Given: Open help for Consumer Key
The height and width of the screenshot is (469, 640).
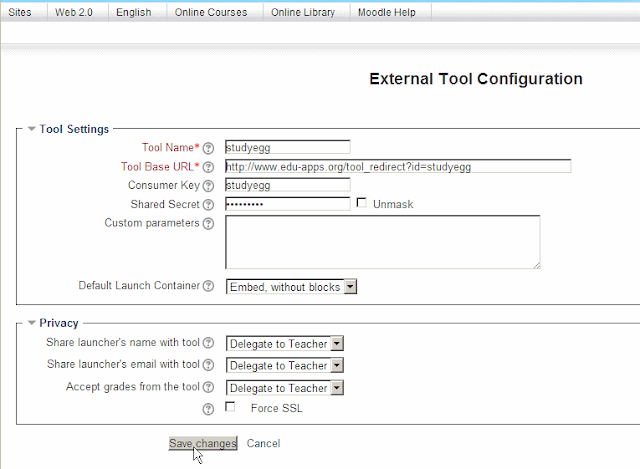Looking at the screenshot, I should (208, 186).
